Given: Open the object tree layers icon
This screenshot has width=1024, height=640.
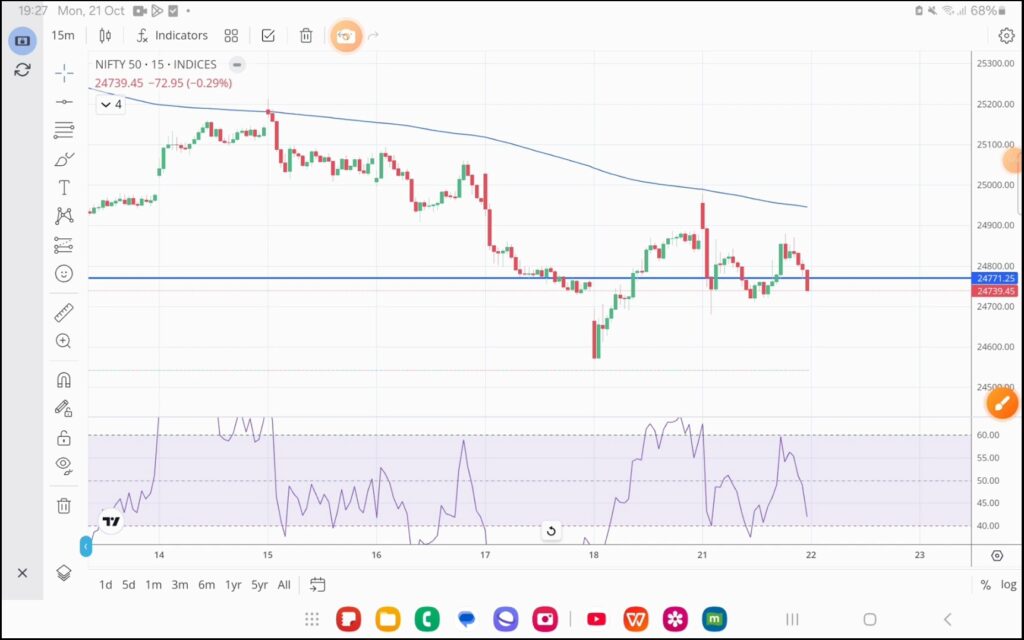Looking at the screenshot, I should [64, 573].
